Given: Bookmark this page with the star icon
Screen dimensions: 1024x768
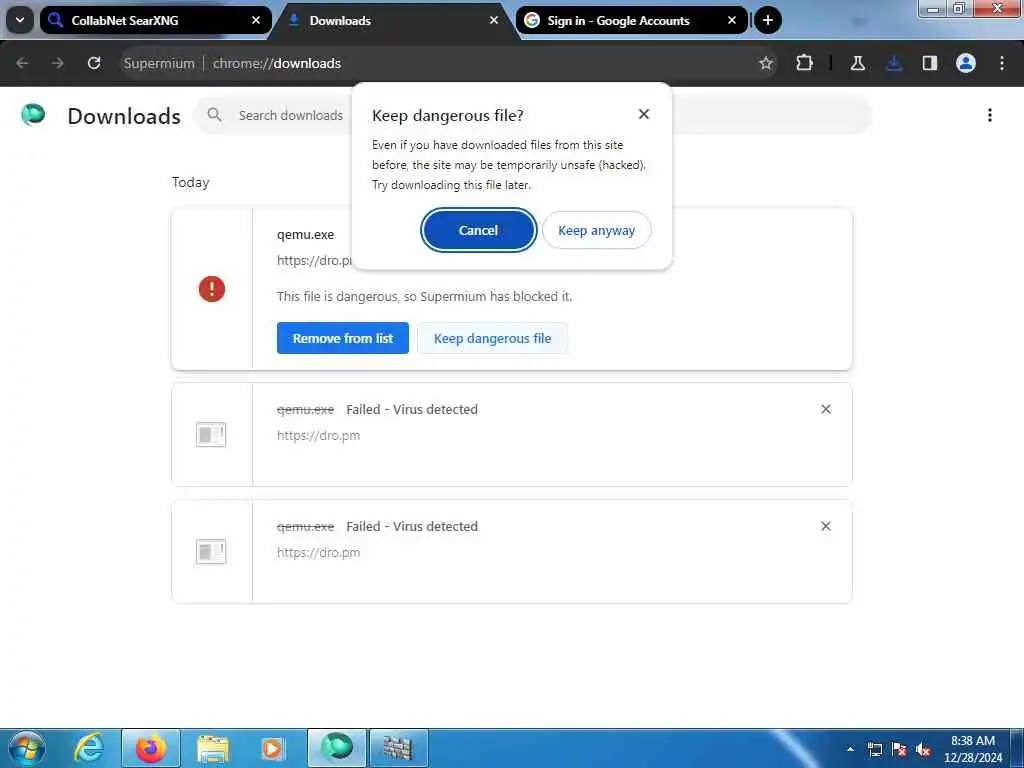Looking at the screenshot, I should (x=765, y=63).
